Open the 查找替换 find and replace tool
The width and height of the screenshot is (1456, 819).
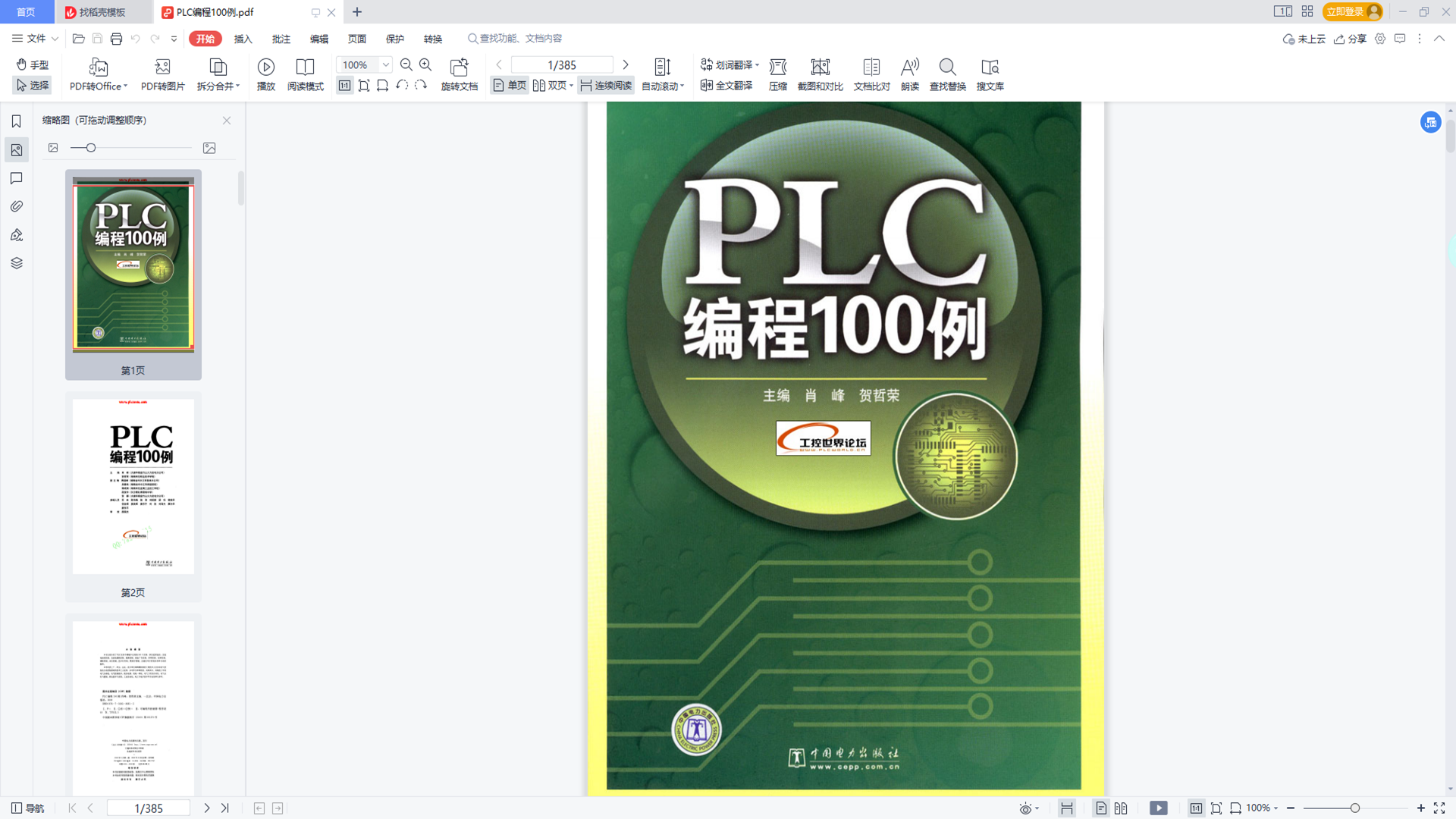[x=947, y=67]
